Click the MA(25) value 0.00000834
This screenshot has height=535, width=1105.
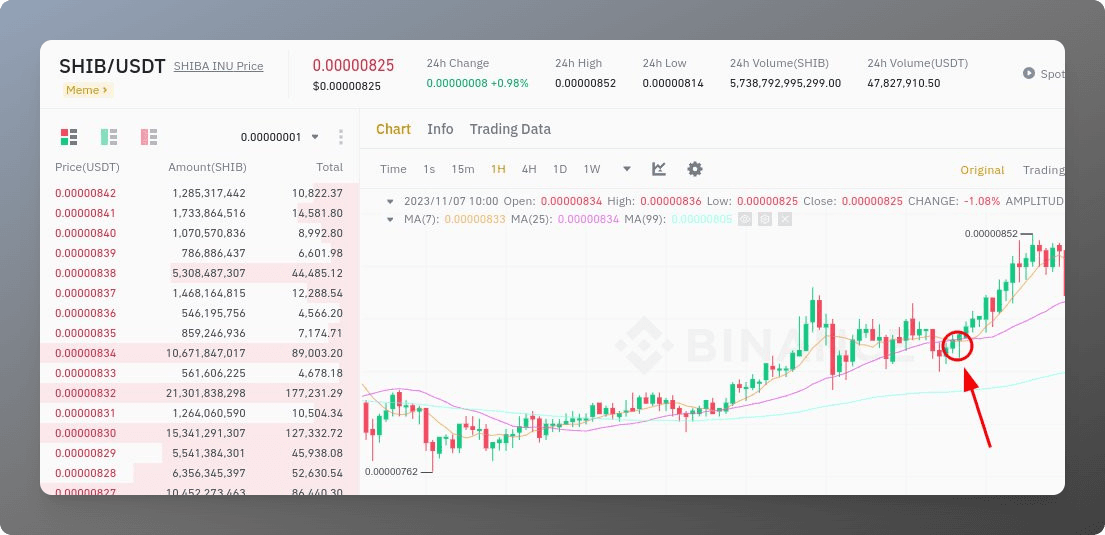click(588, 219)
